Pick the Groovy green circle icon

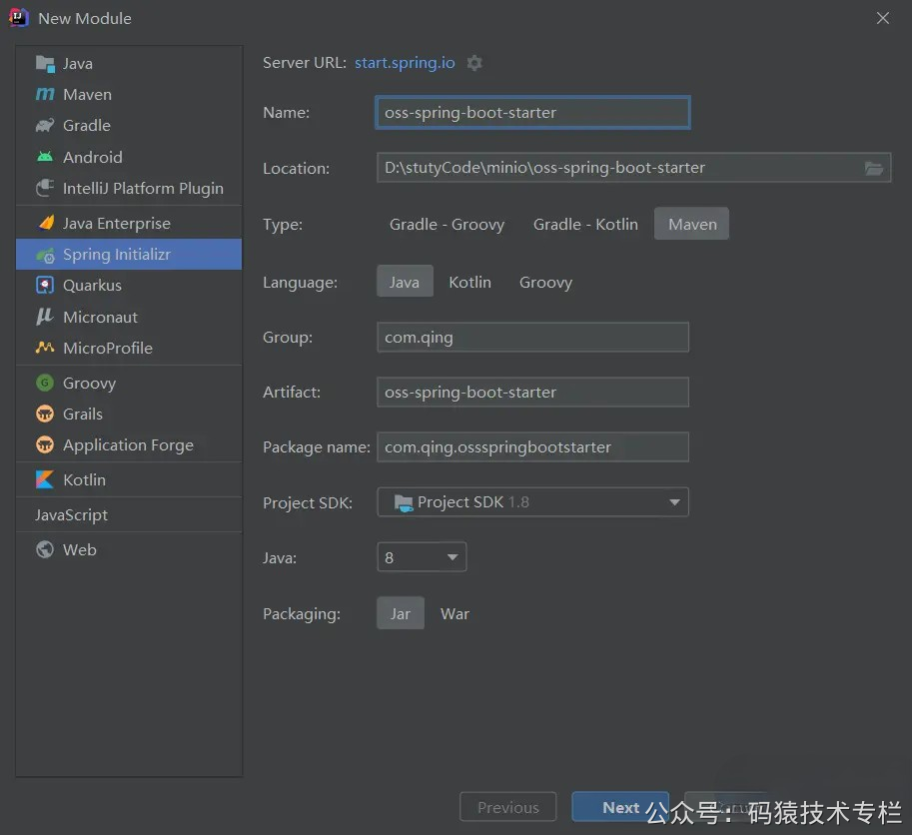[45, 383]
